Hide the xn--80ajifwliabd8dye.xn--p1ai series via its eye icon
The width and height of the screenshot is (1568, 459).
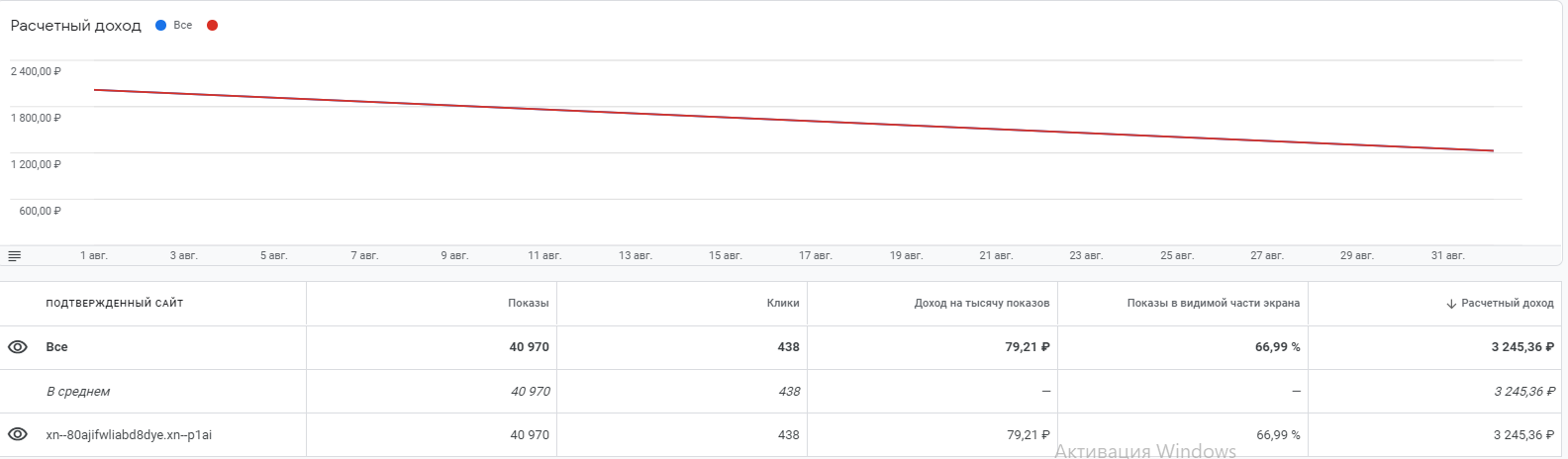18,434
